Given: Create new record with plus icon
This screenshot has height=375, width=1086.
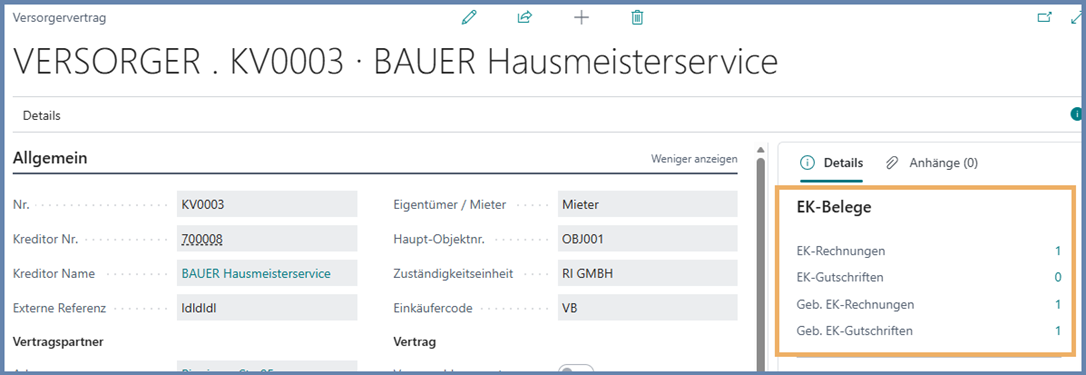Looking at the screenshot, I should tap(582, 18).
